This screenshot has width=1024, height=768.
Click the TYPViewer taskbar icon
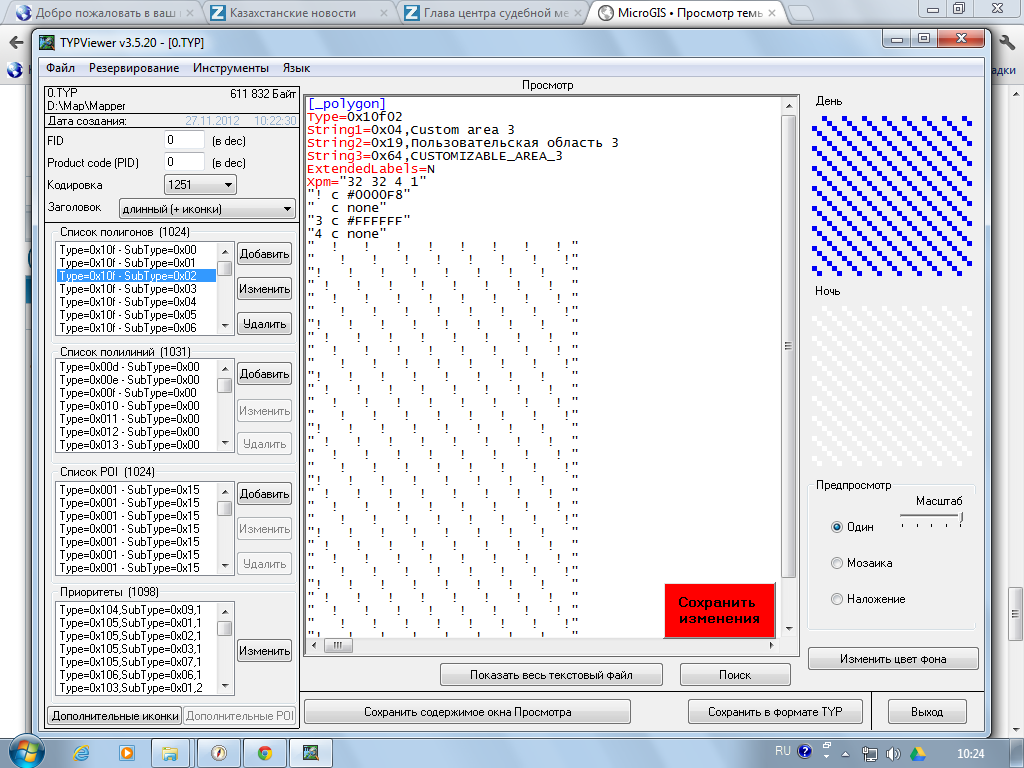point(311,752)
